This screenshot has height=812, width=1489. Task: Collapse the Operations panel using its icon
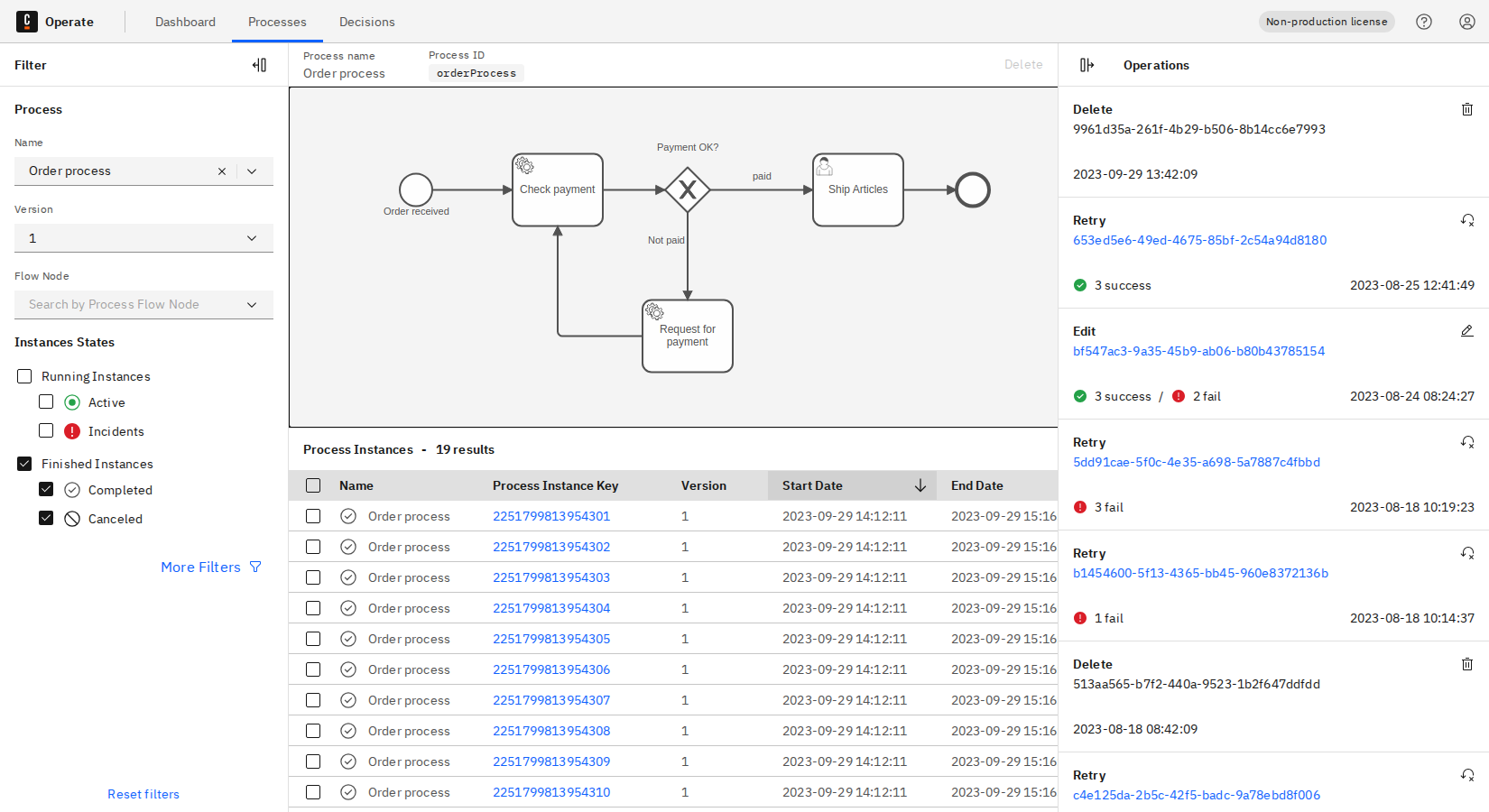(1087, 65)
